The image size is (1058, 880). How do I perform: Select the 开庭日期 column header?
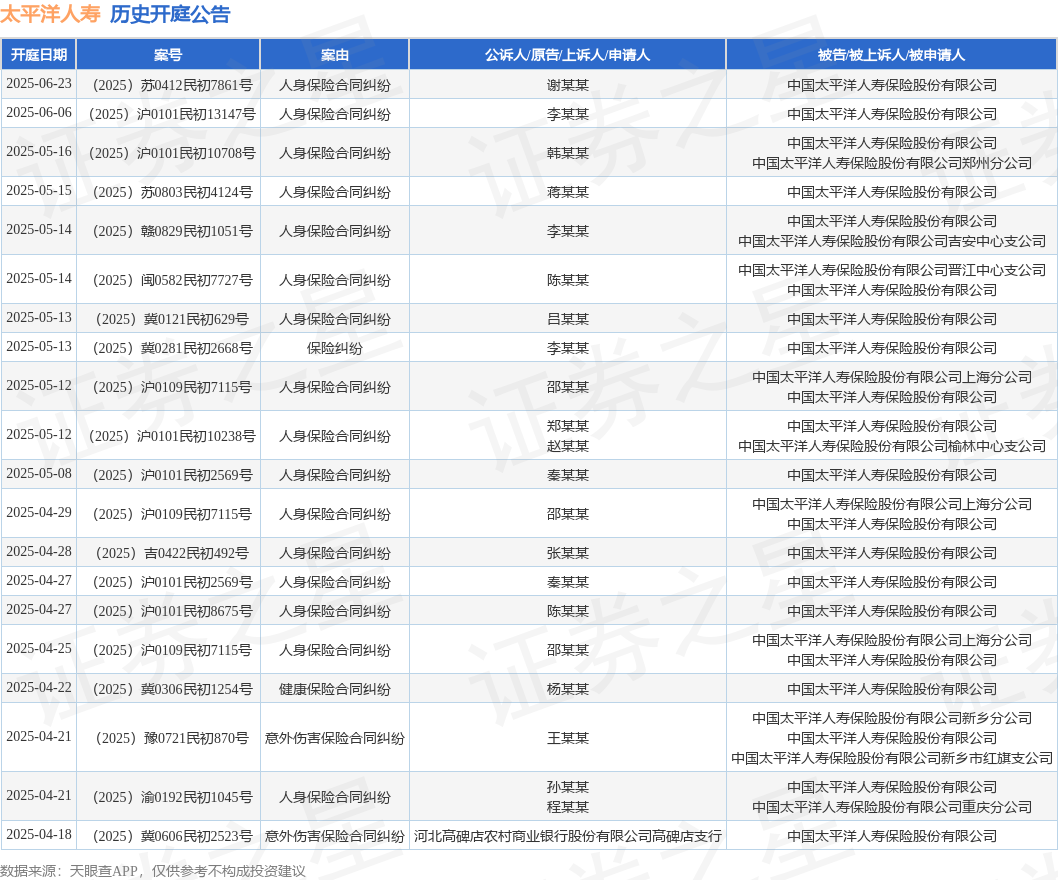point(38,55)
